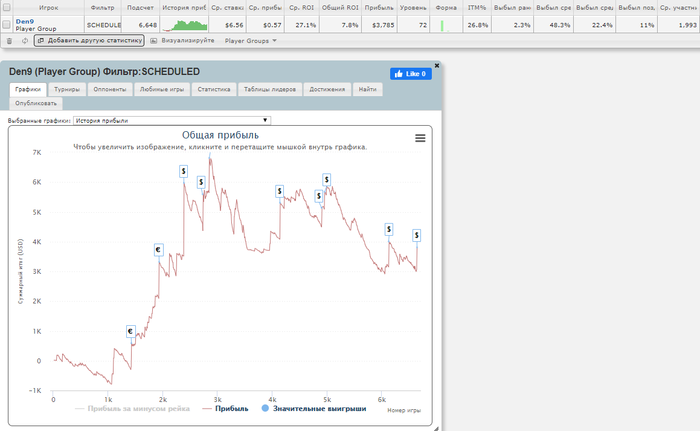Sort by the Уровень column header
This screenshot has height=431, width=700.
(413, 8)
